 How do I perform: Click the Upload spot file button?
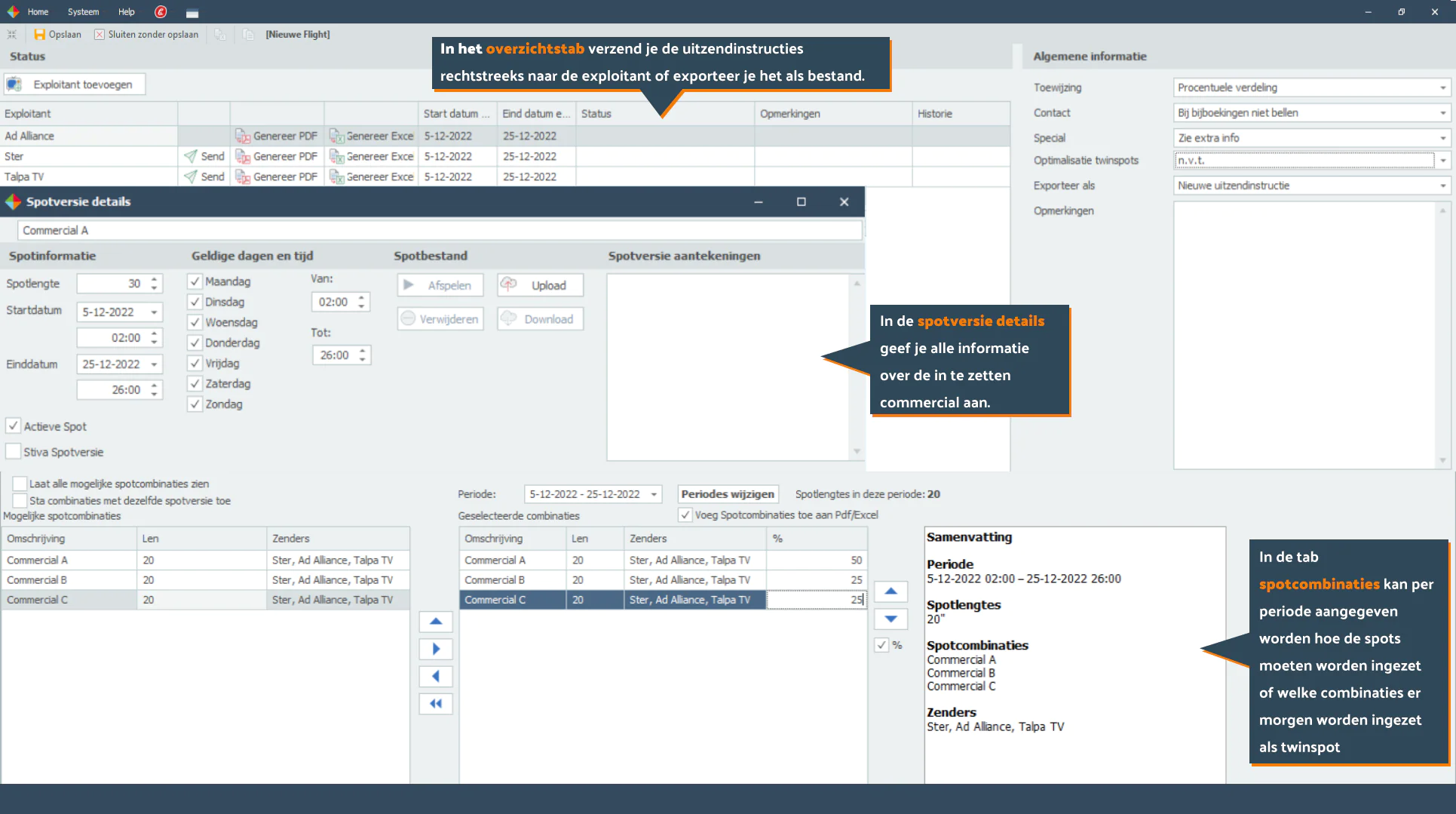tap(540, 285)
